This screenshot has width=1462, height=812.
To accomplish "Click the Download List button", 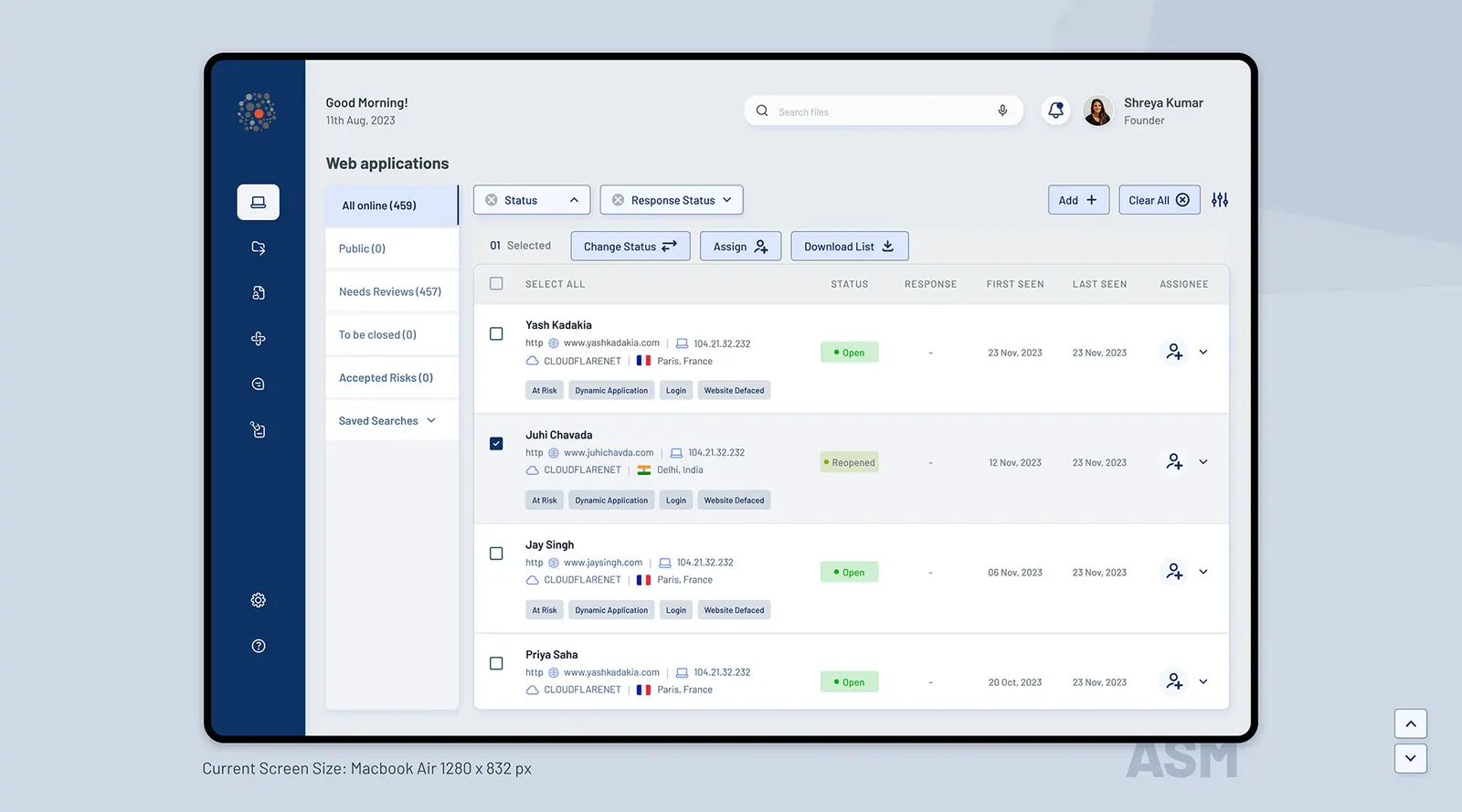I will pyautogui.click(x=850, y=247).
